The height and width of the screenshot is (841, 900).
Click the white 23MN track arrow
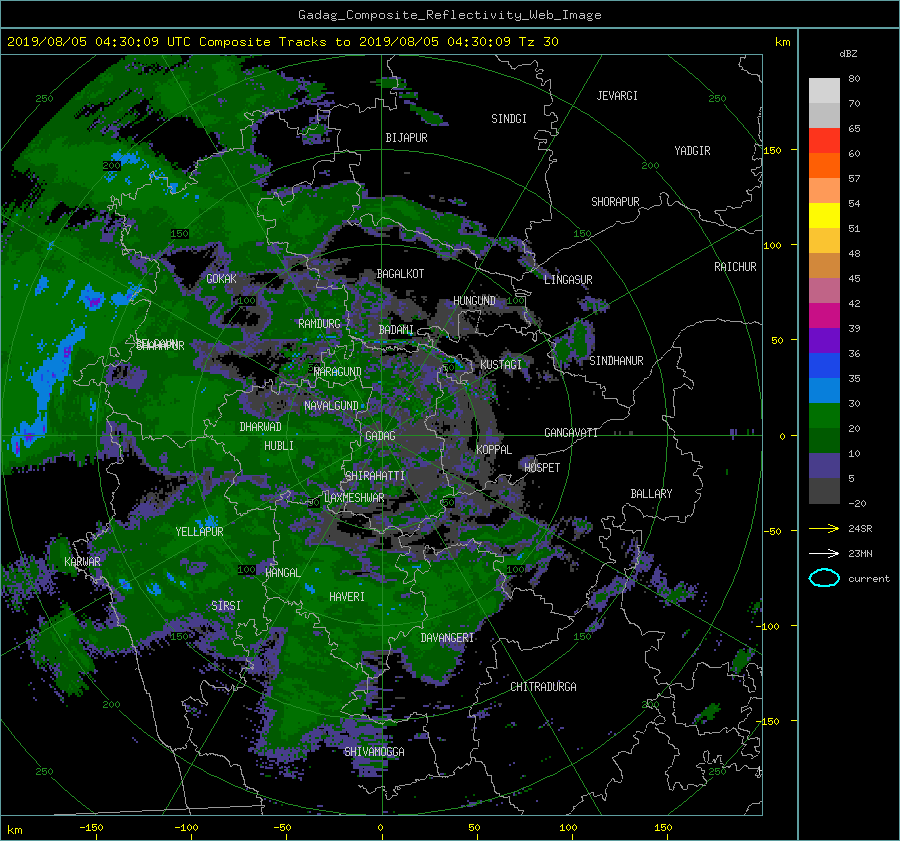(824, 553)
